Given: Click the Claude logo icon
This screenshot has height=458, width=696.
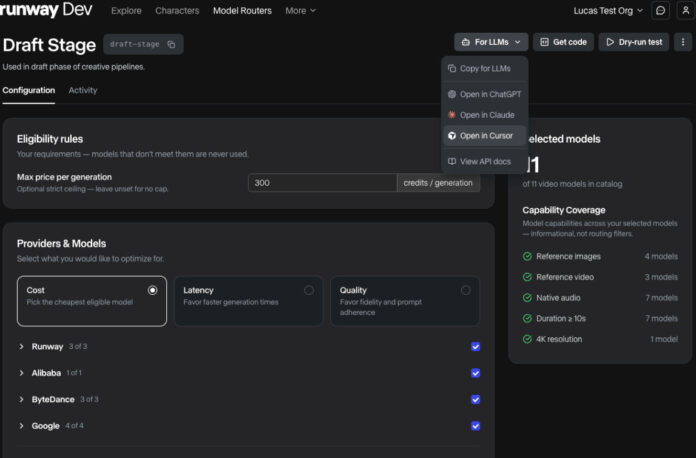Looking at the screenshot, I should click(x=452, y=115).
